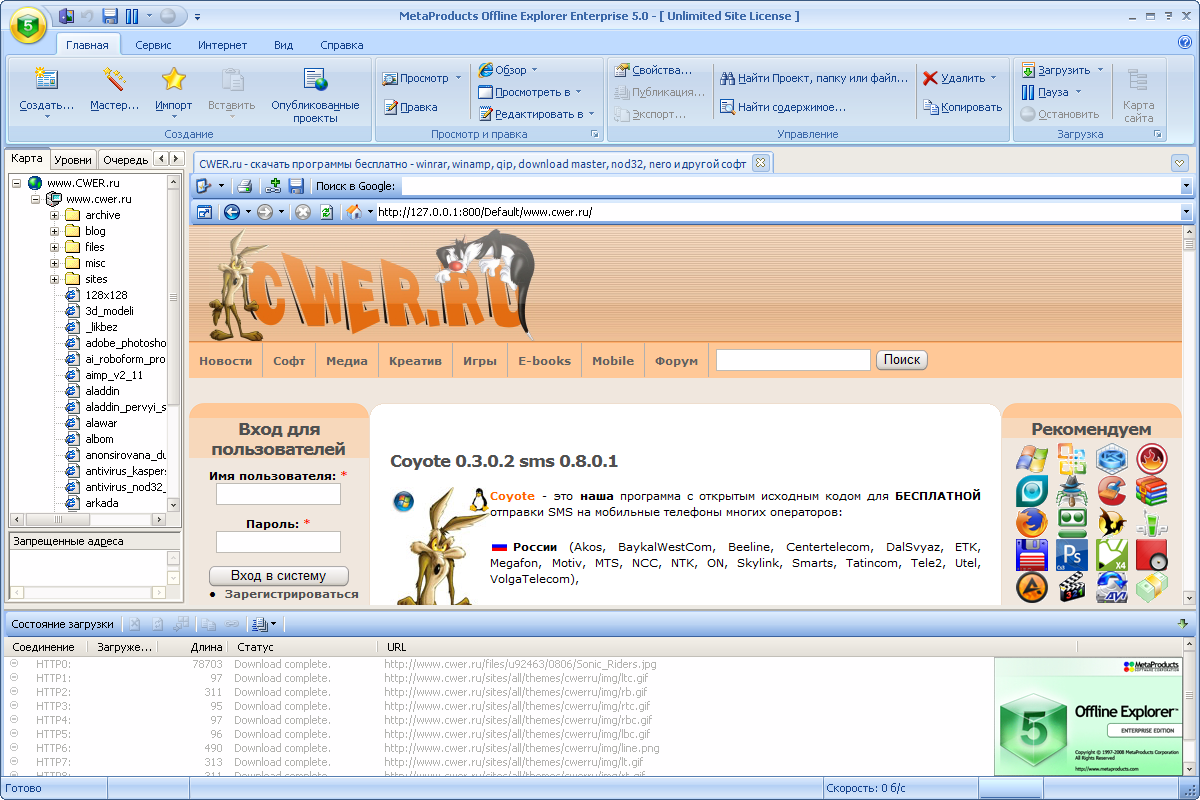Click the Карта сайта icon
The image size is (1200, 800).
click(x=1137, y=81)
